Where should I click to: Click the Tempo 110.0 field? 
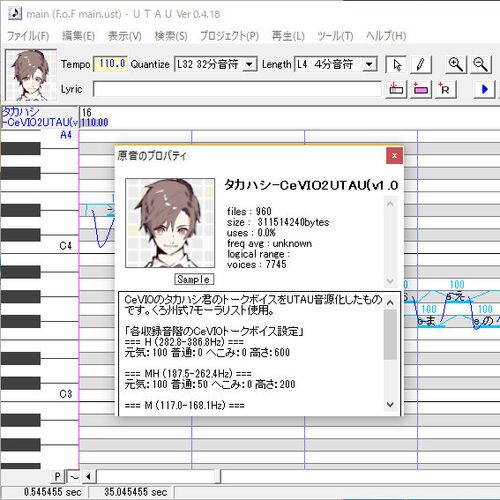pos(110,64)
